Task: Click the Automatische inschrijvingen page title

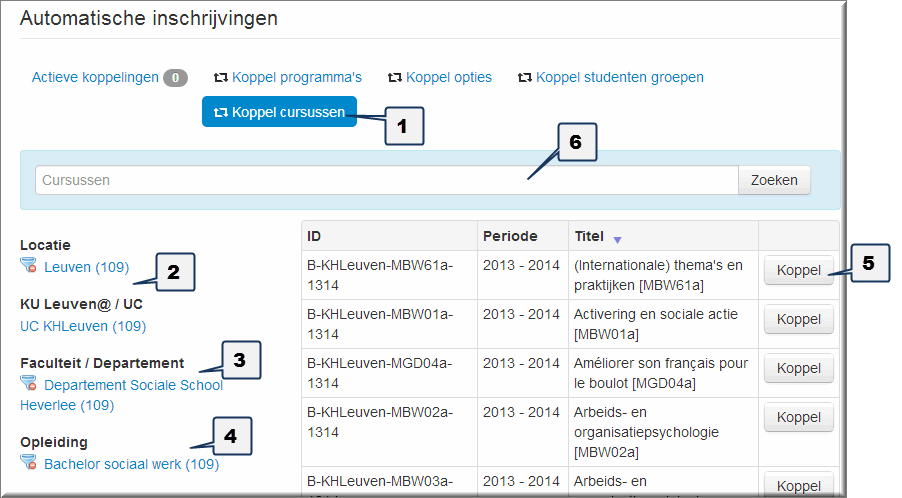Action: coord(149,18)
